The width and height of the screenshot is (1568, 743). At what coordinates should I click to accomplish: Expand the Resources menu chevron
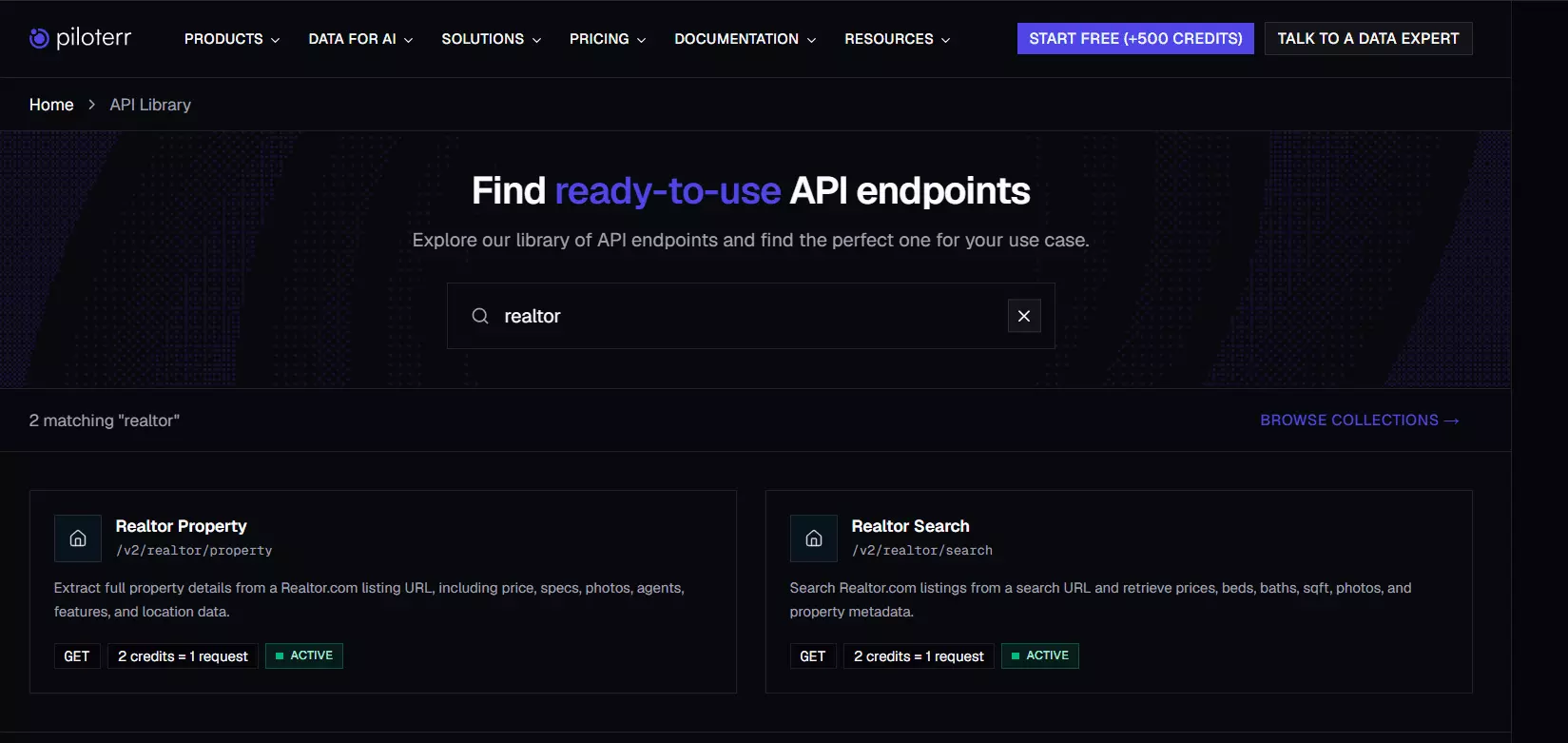tap(945, 40)
